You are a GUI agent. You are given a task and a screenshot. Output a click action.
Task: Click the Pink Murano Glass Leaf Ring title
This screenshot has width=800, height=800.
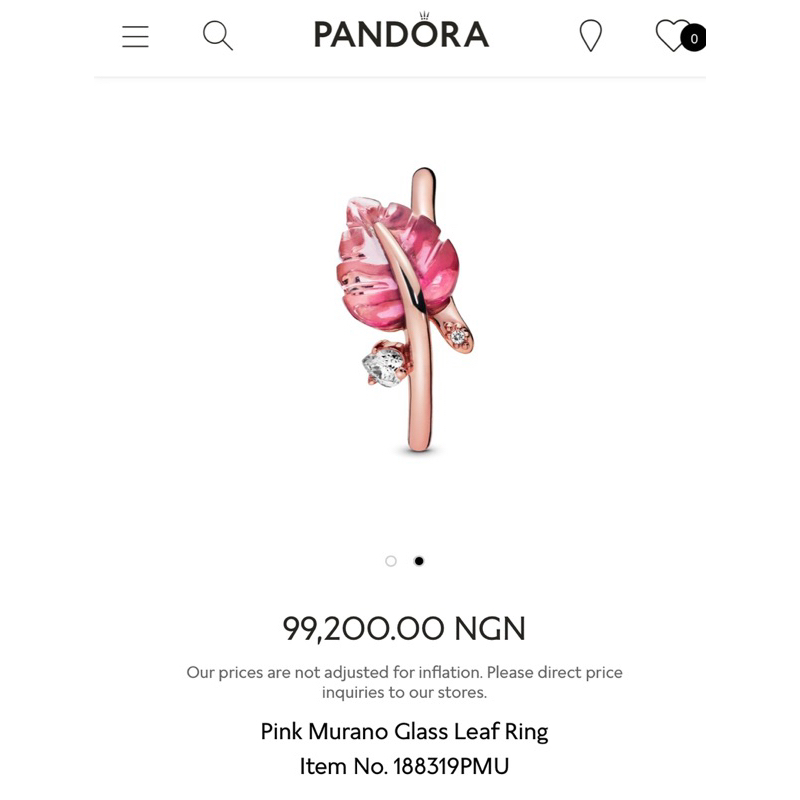404,731
